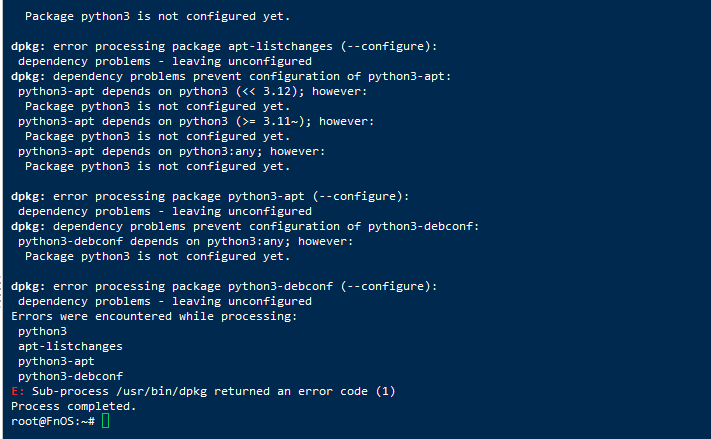Click the green cursor block at prompt
711x439 pixels.
[106, 421]
